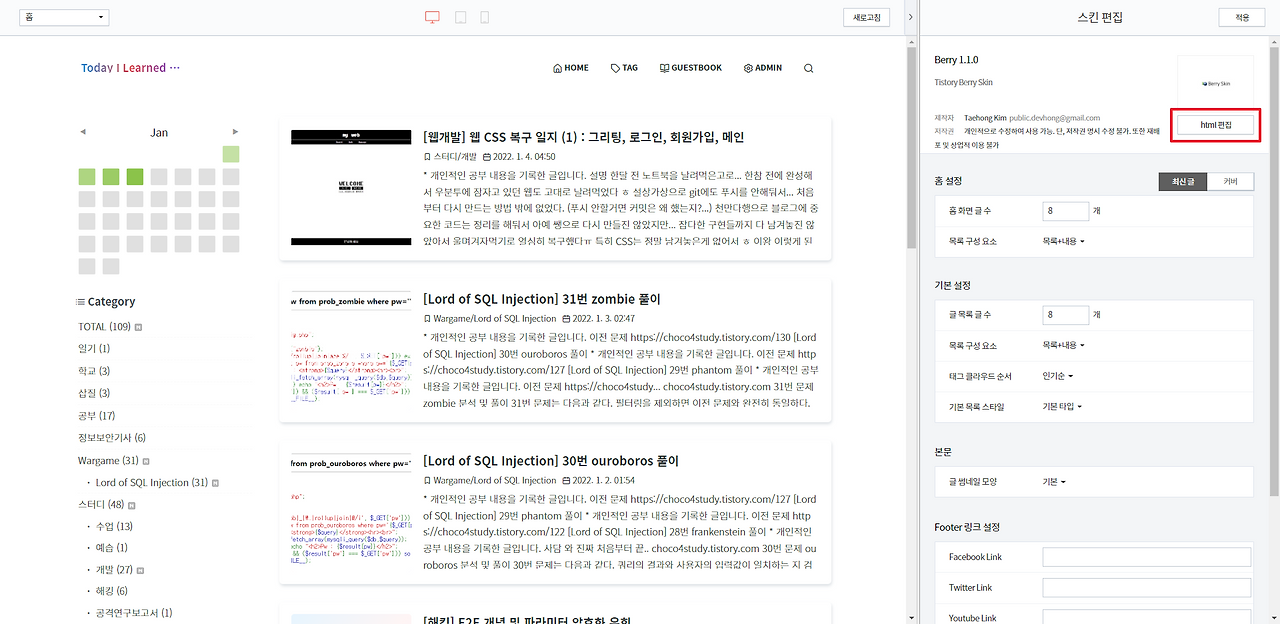
Task: Open post titled 웹 CSS 복구 일지 (1)
Action: (584, 137)
